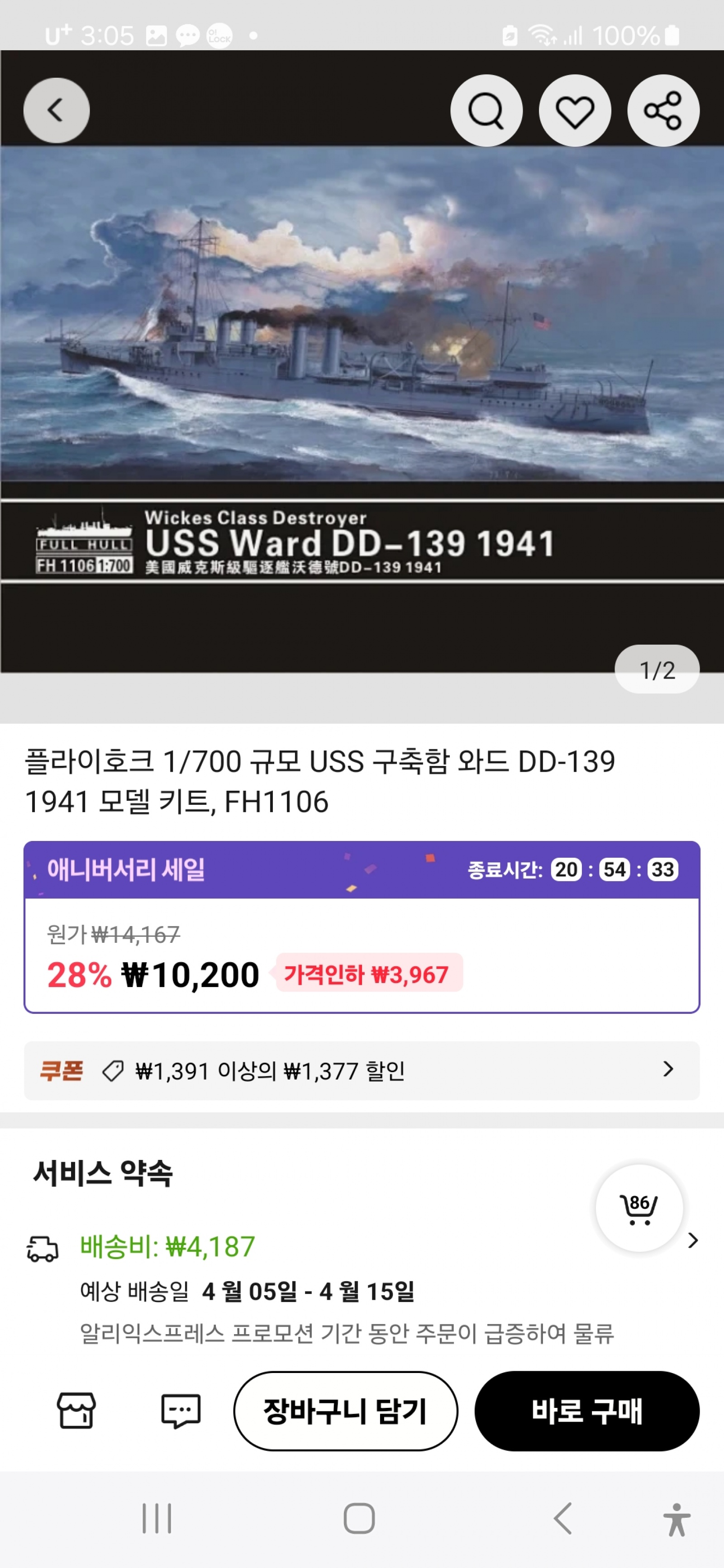Screen dimensions: 724x1568
Task: Open 애니버서리 세일 banner
Action: [362, 869]
